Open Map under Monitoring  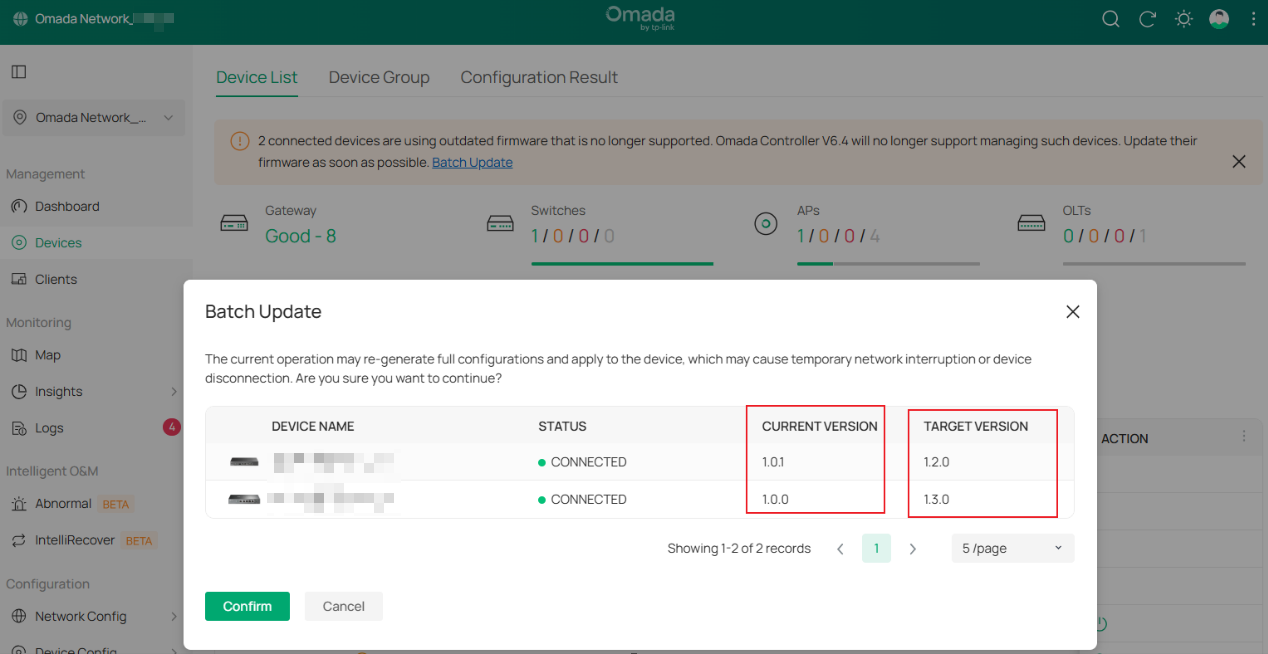tap(48, 355)
